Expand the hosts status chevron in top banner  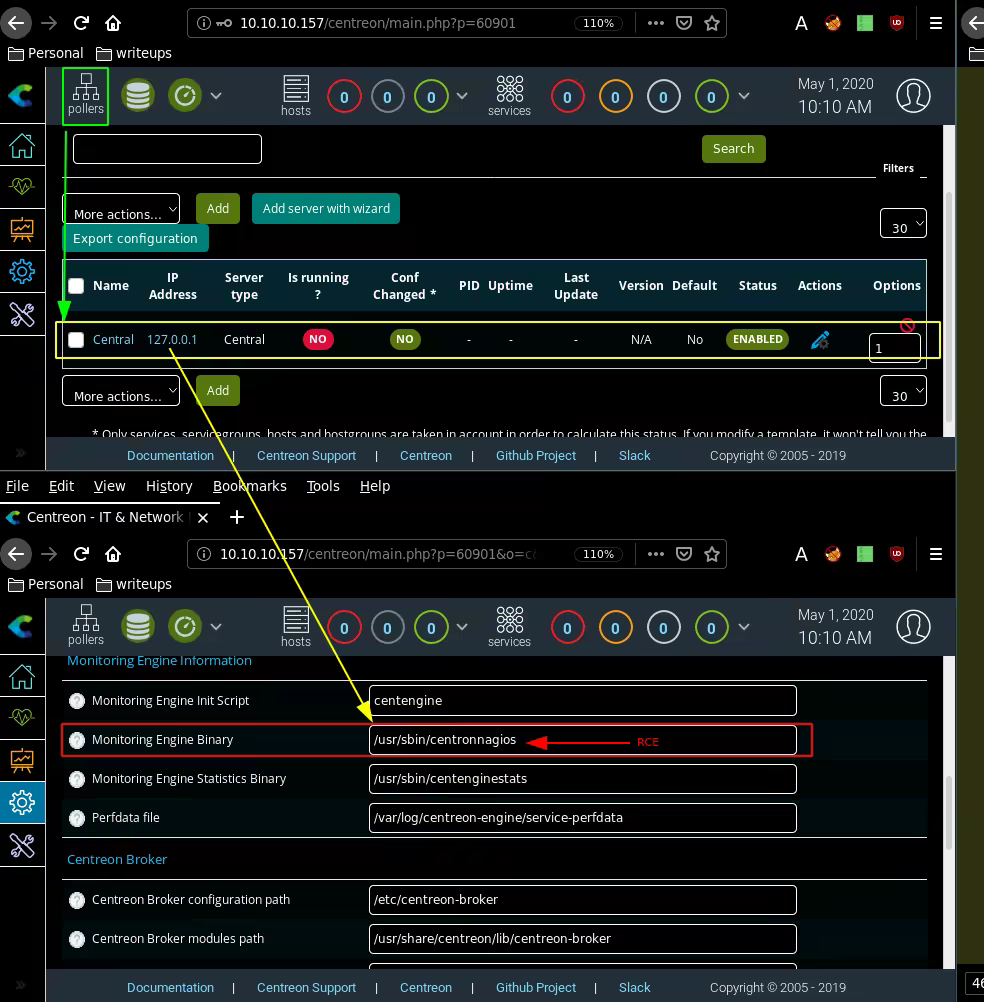click(462, 96)
